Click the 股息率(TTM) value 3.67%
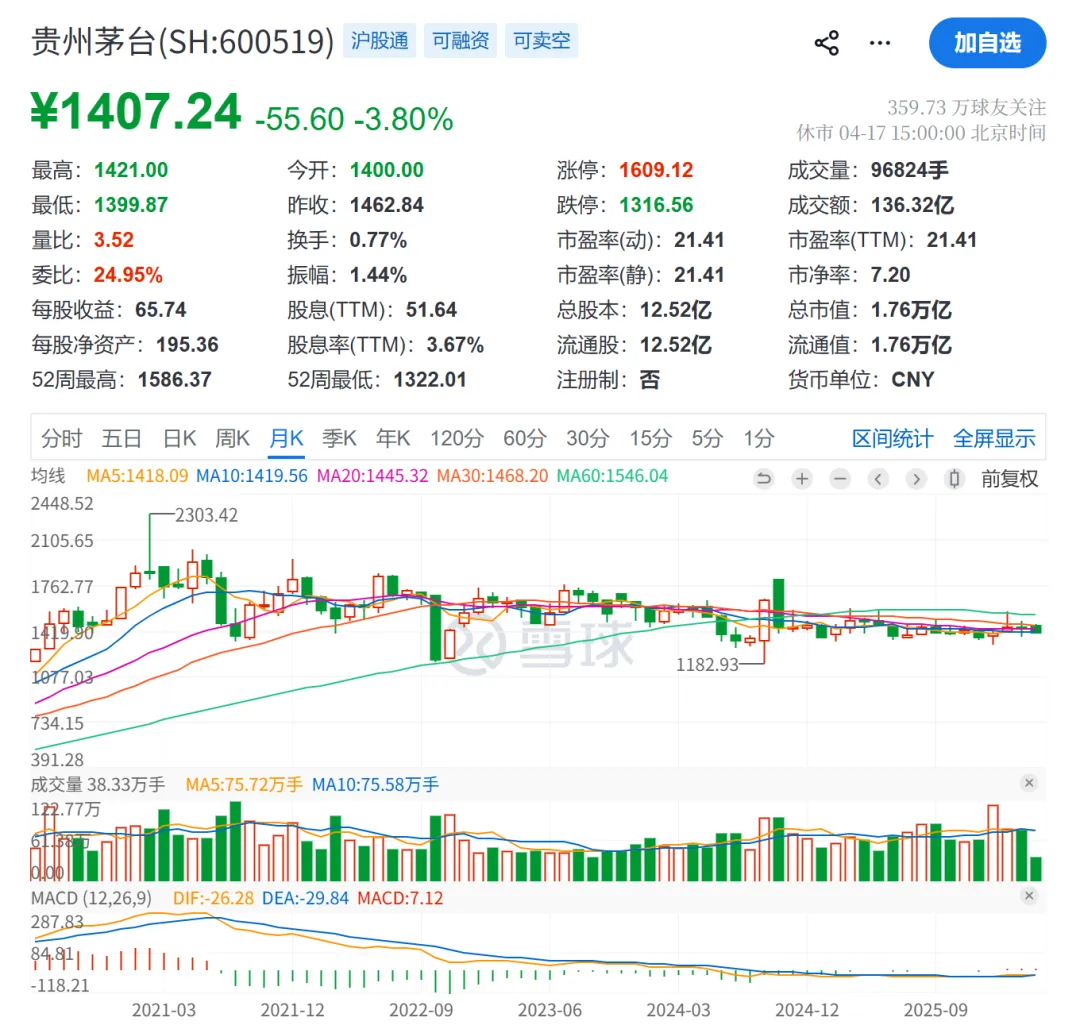This screenshot has width=1080, height=1029. pyautogui.click(x=455, y=344)
